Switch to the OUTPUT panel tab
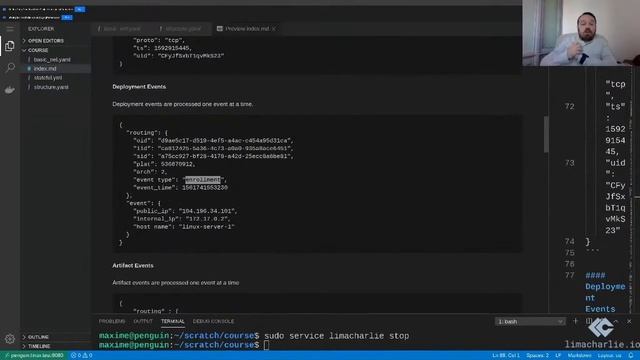Image resolution: width=640 pixels, height=360 pixels. 143,321
